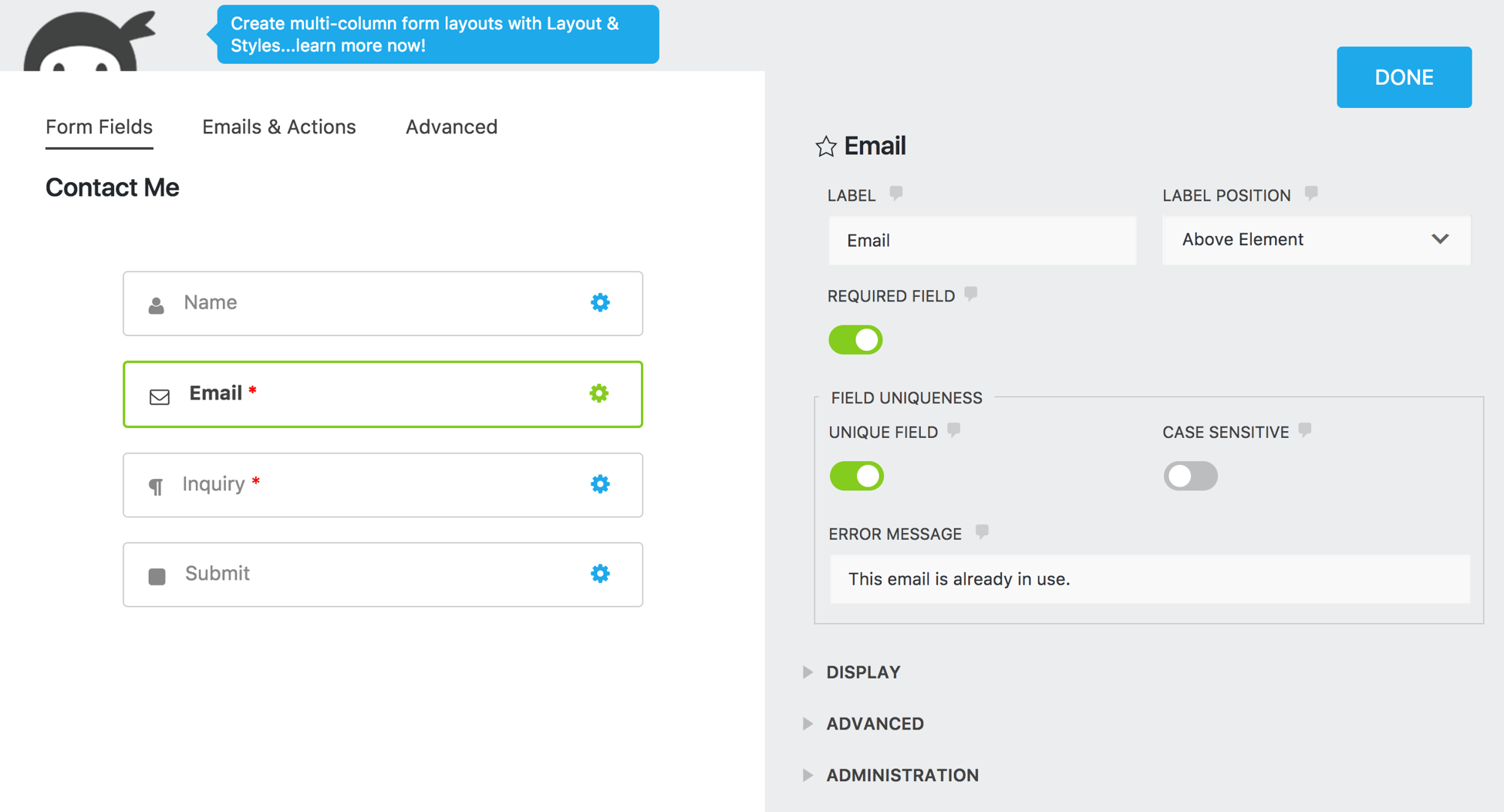Viewport: 1504px width, 812px height.
Task: Expand the Administration section
Action: [902, 775]
